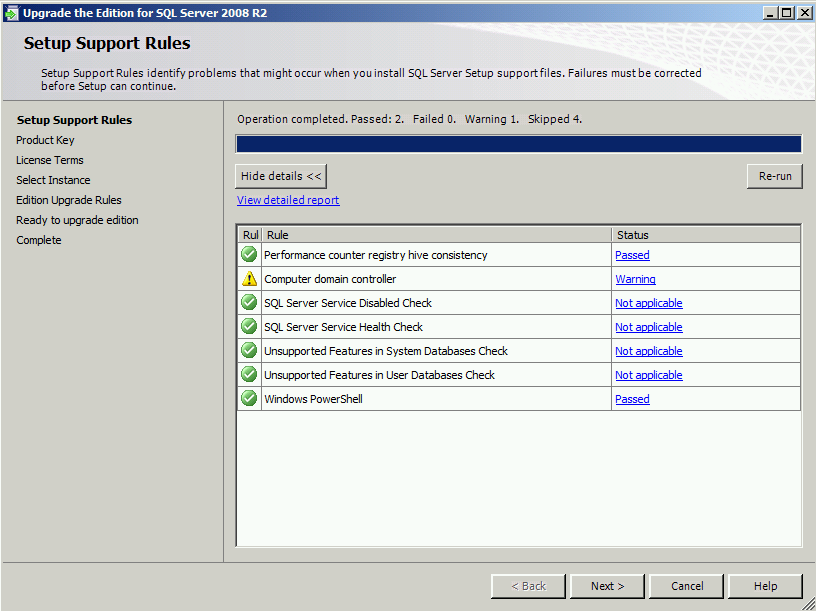Select SQL Server Service Disabled Check text

[x=348, y=303]
